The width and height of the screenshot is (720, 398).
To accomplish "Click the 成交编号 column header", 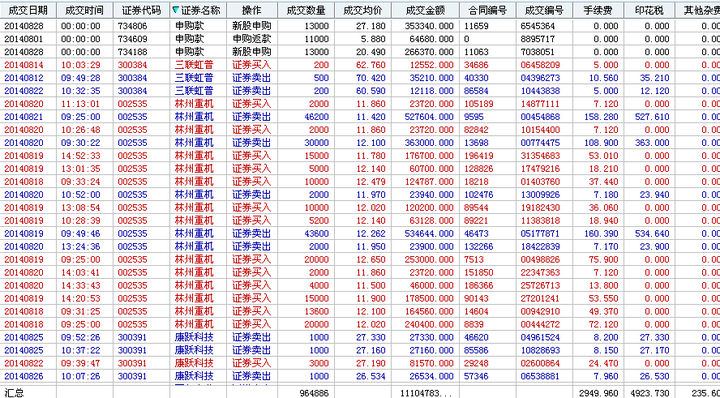I will coord(545,10).
